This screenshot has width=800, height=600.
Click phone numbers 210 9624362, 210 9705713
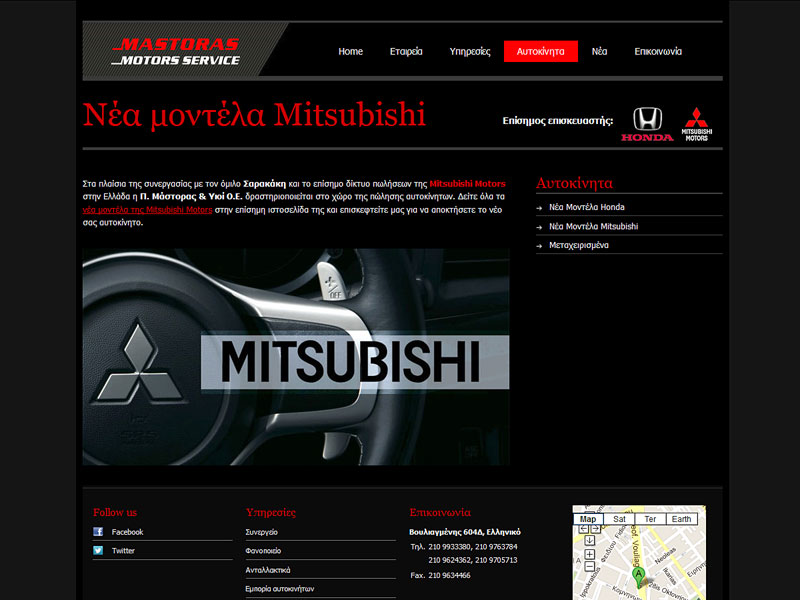point(473,560)
